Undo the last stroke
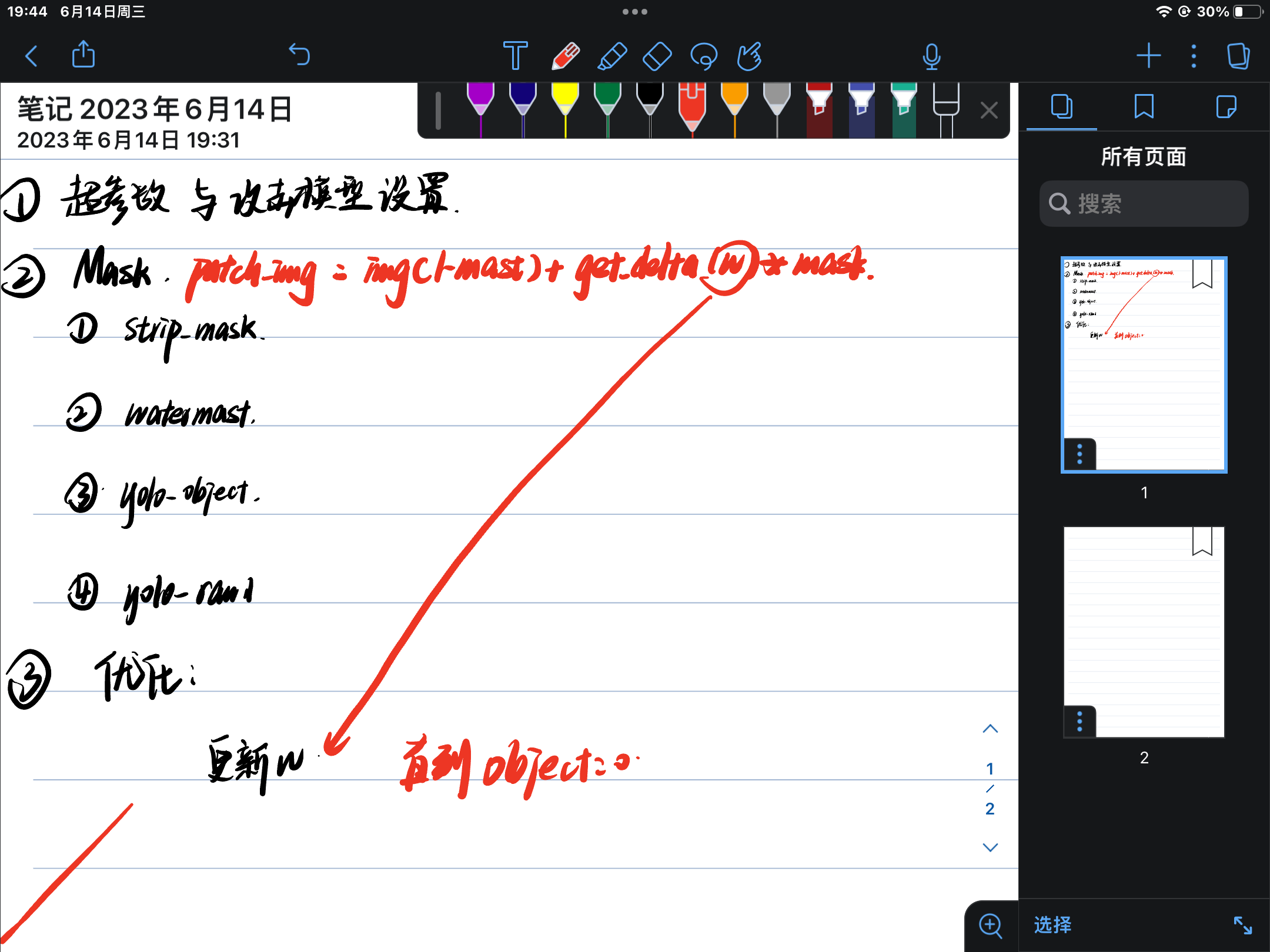 pyautogui.click(x=300, y=54)
